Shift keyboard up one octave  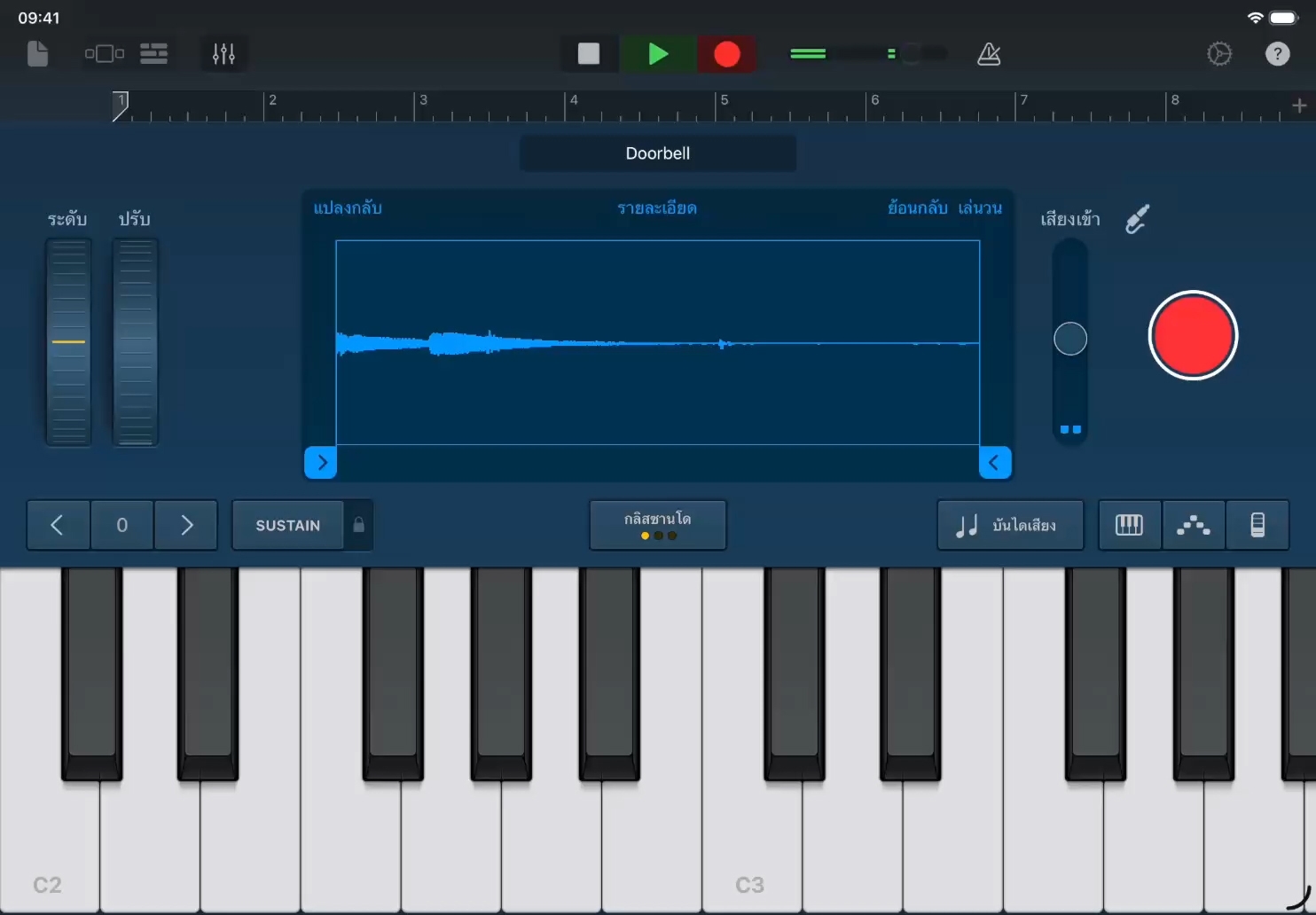[x=186, y=526]
